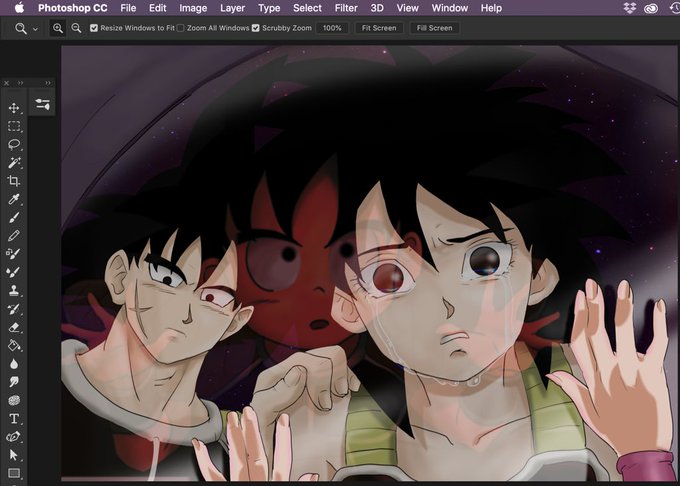
Task: Open the Select menu
Action: tap(307, 8)
